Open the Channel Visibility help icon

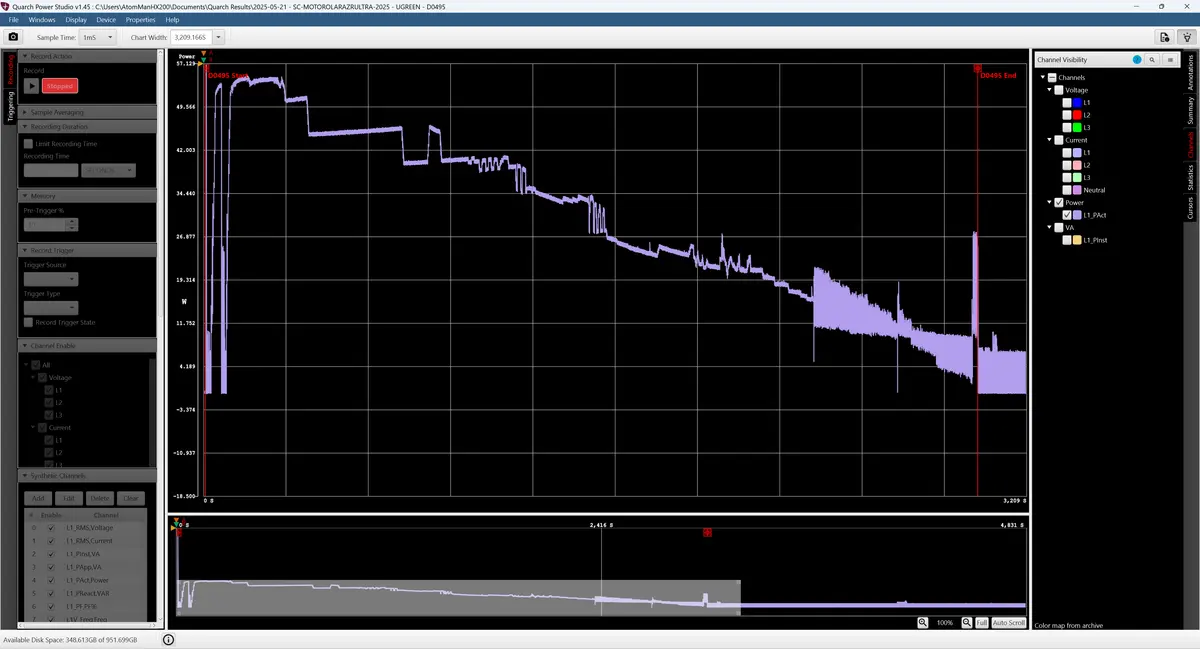(x=1137, y=60)
